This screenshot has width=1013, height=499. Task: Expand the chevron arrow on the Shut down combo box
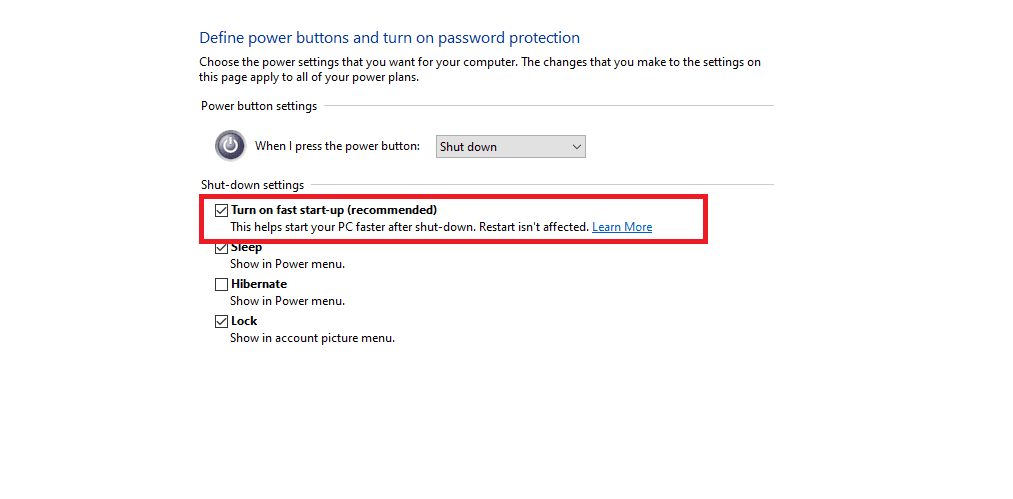[x=577, y=147]
